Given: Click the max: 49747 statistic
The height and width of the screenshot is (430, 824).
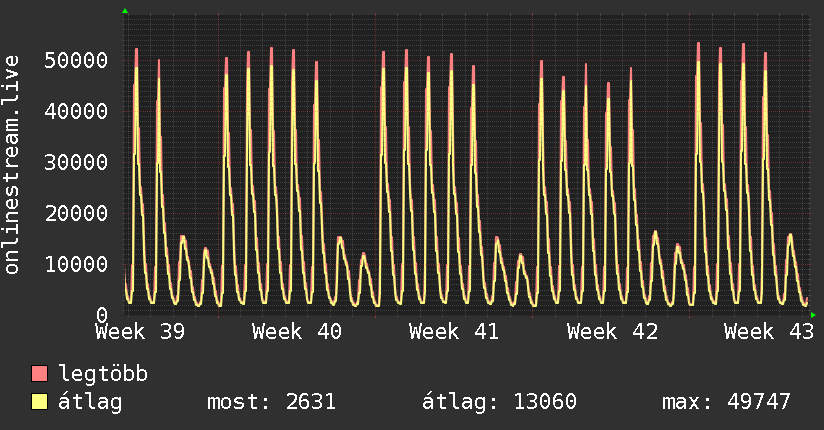Looking at the screenshot, I should point(726,402).
